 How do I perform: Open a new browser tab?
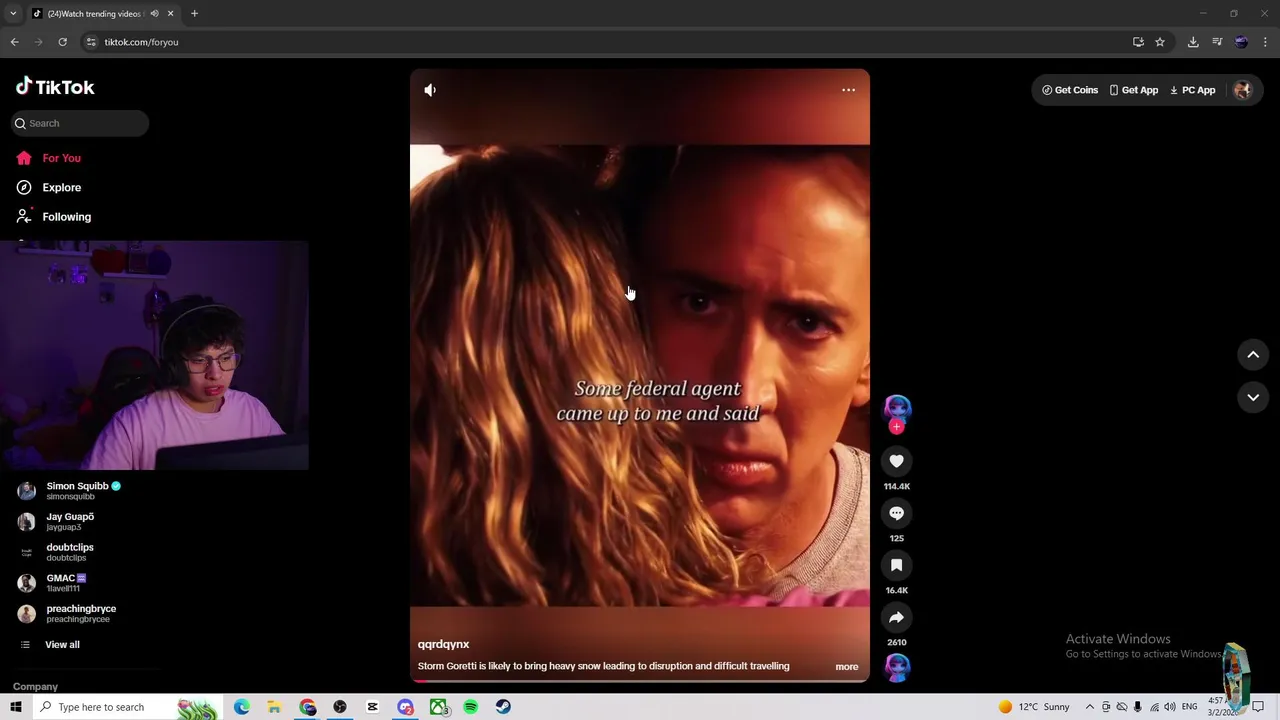pyautogui.click(x=194, y=13)
